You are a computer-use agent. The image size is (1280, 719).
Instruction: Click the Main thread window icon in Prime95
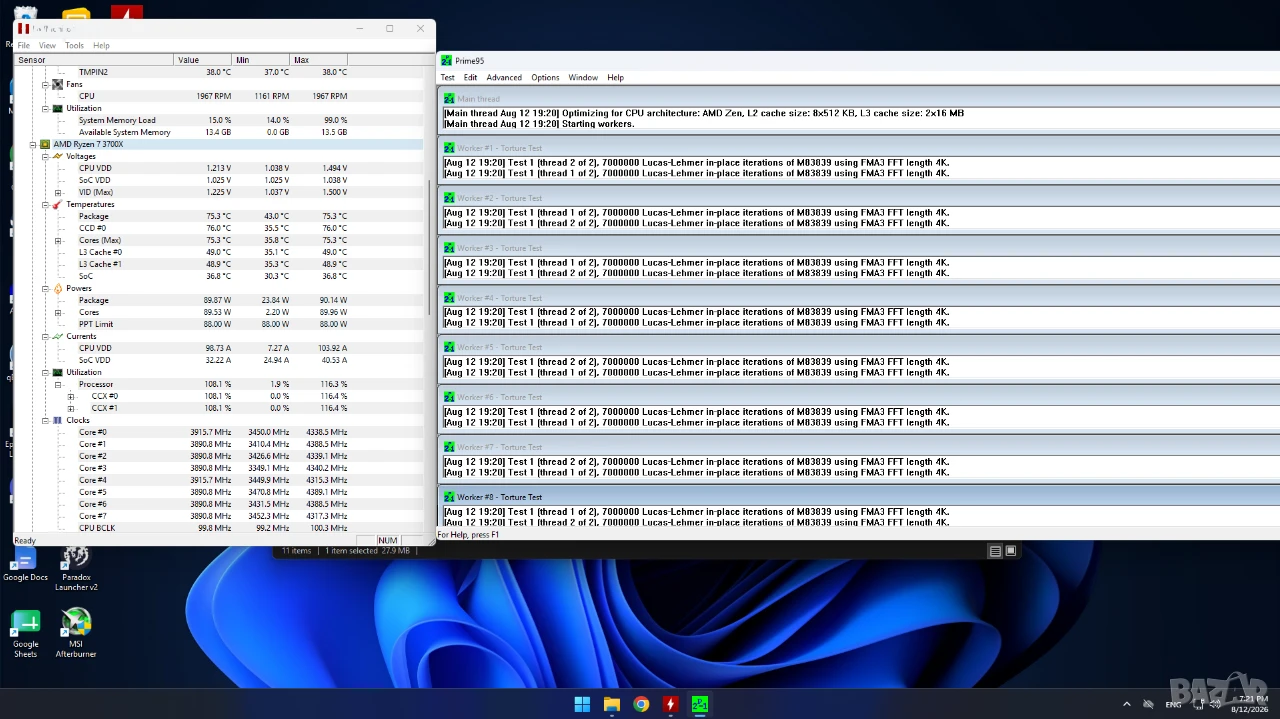(x=449, y=98)
